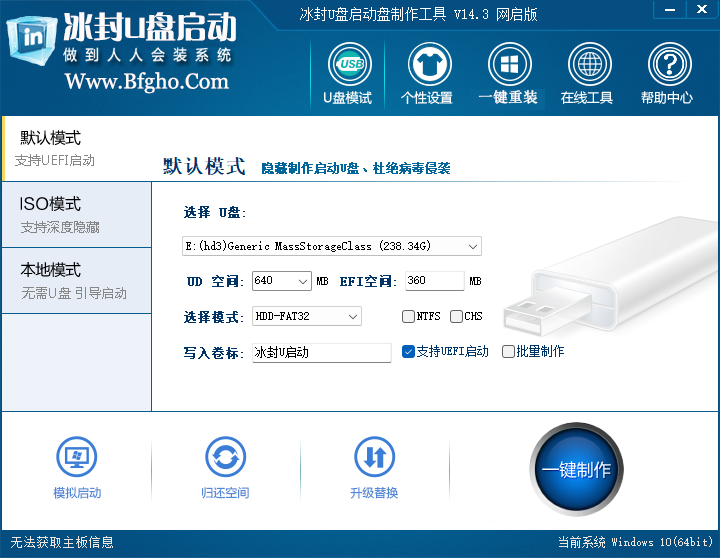Click the 升级替换 label
The width and height of the screenshot is (720, 558).
click(x=374, y=493)
